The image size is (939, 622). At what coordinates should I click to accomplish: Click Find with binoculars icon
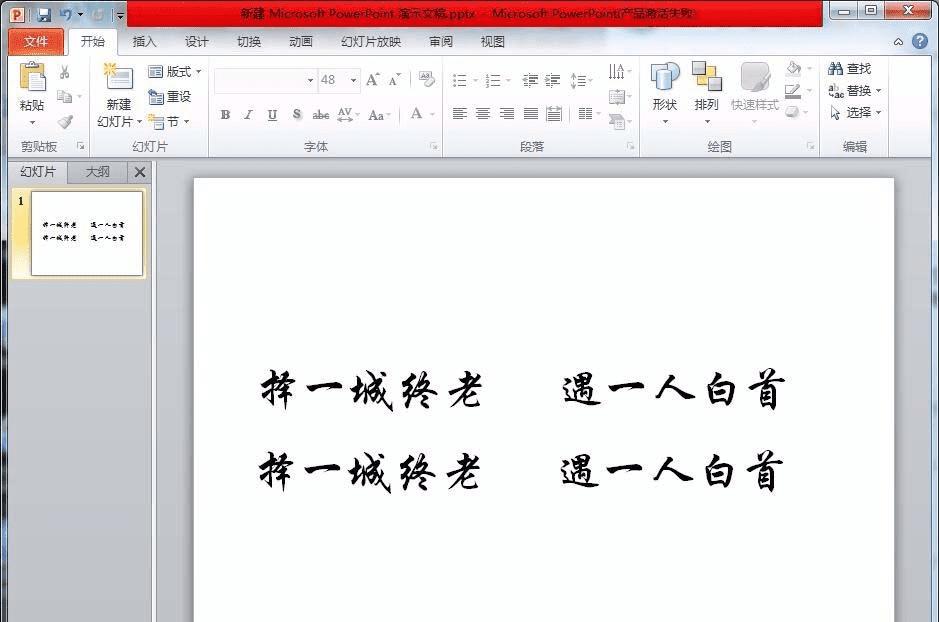point(850,69)
